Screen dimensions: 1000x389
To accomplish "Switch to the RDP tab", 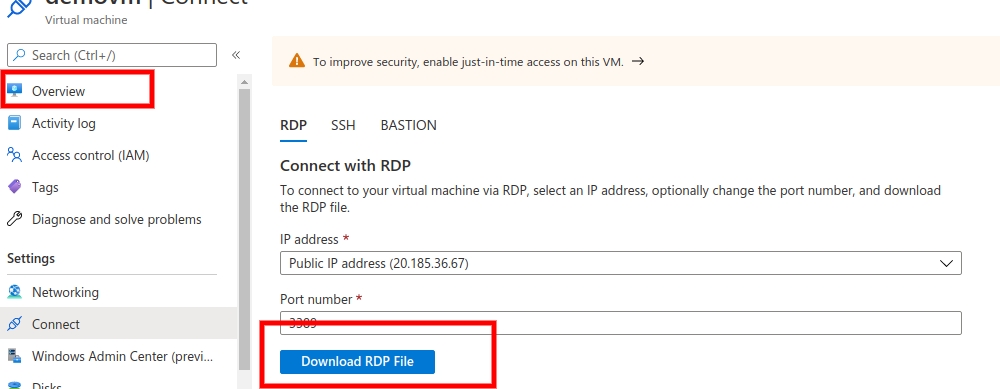I will [x=293, y=125].
